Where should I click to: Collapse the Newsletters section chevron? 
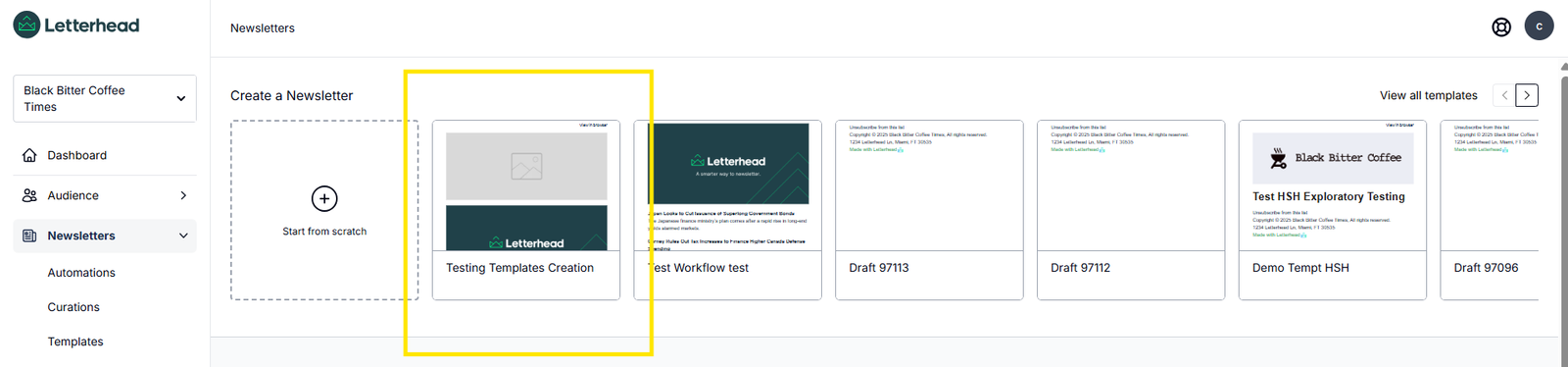pos(183,236)
